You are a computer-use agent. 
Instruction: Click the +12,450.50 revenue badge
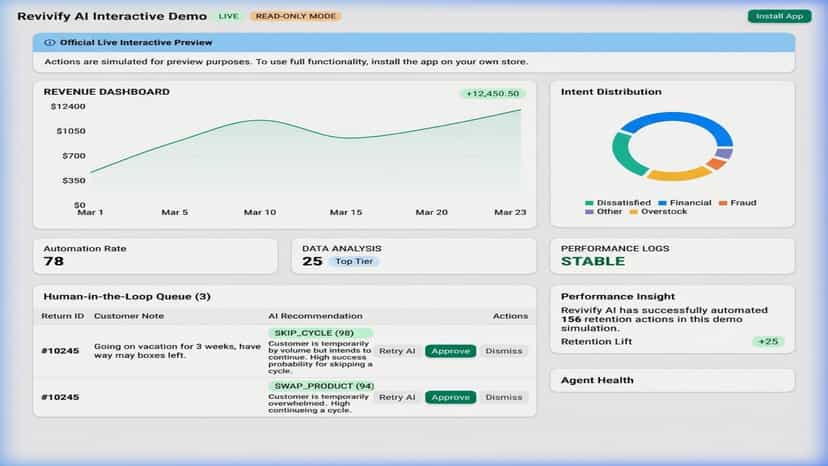[492, 94]
